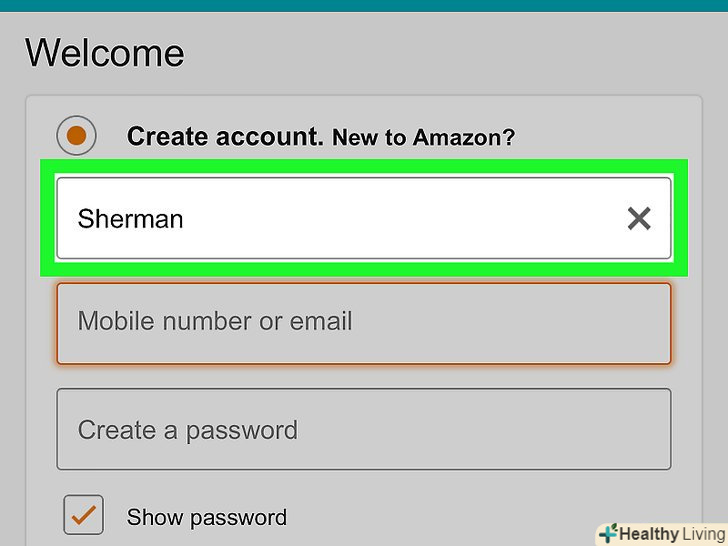Viewport: 728px width, 546px height.
Task: Click the Welcome heading
Action: pyautogui.click(x=105, y=52)
